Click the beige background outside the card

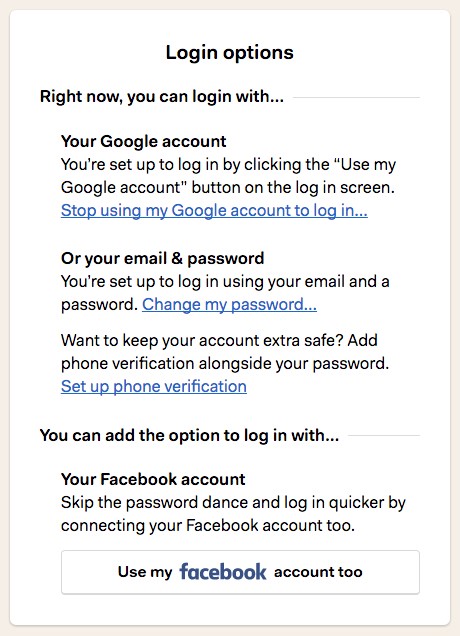[230, 631]
